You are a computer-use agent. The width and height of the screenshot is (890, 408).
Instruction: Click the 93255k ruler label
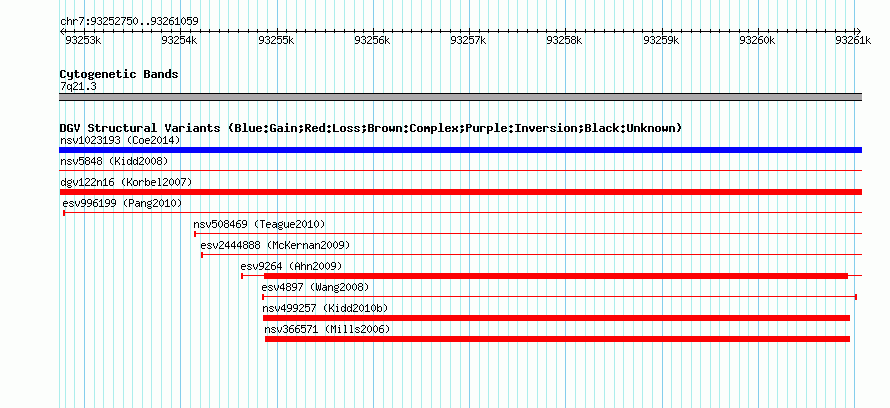tap(276, 40)
